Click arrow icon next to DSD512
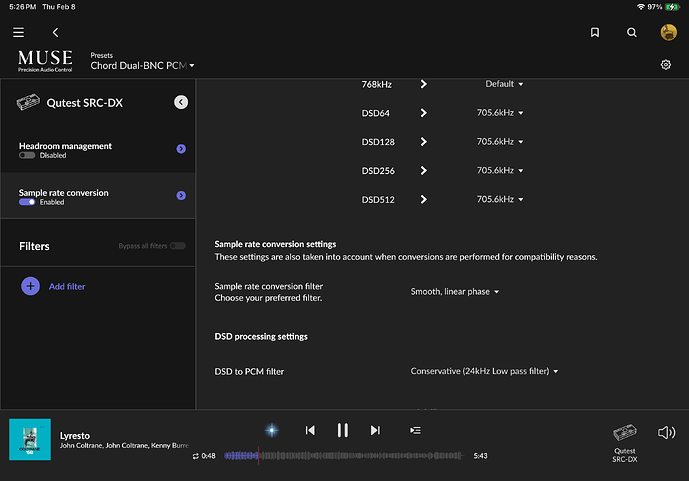Image resolution: width=689 pixels, height=481 pixels. click(x=423, y=199)
